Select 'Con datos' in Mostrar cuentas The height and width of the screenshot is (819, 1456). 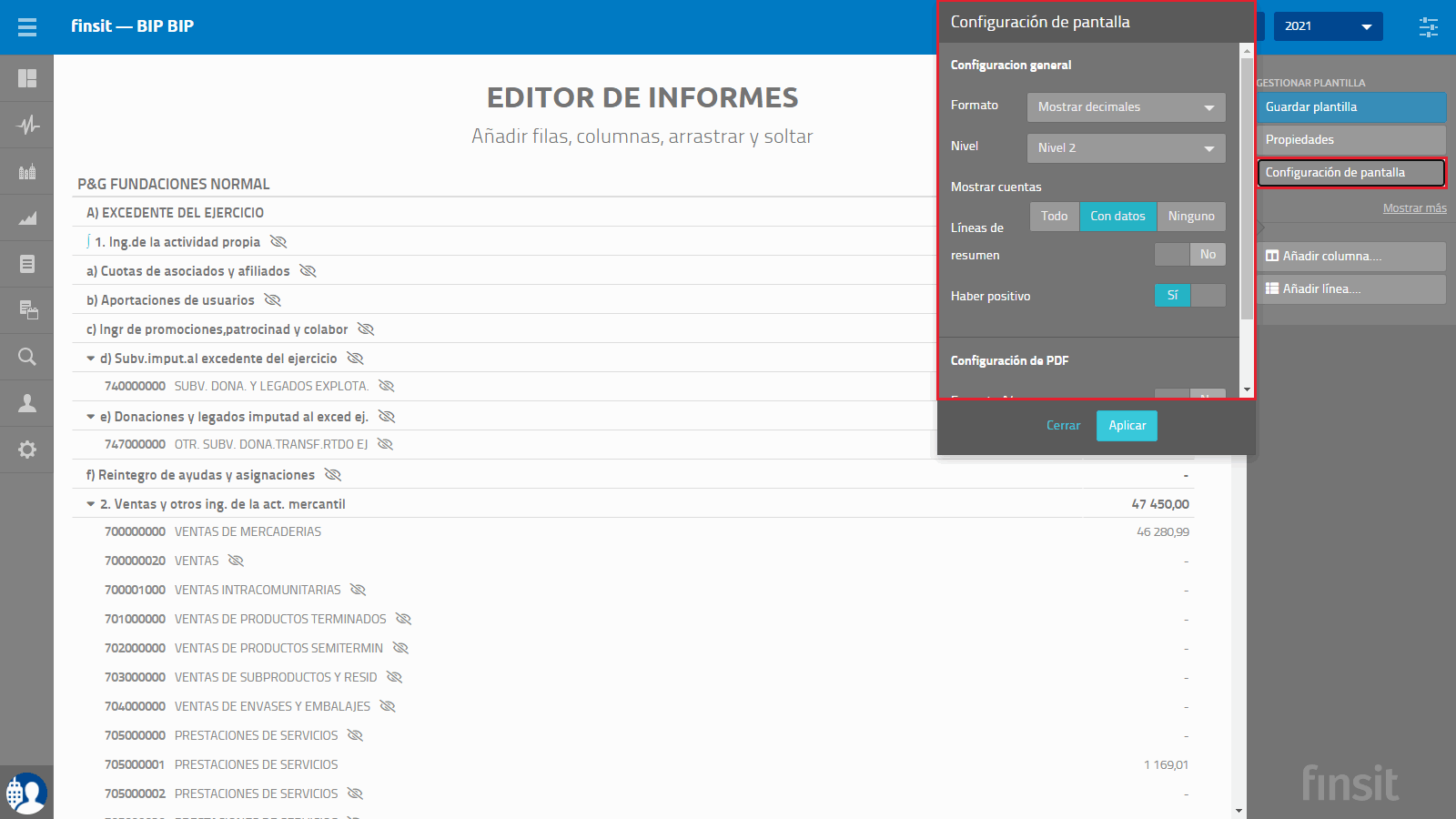tap(1118, 217)
